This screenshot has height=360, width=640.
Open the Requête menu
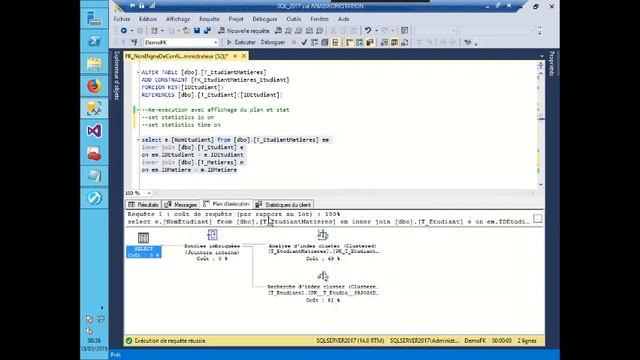[209, 19]
